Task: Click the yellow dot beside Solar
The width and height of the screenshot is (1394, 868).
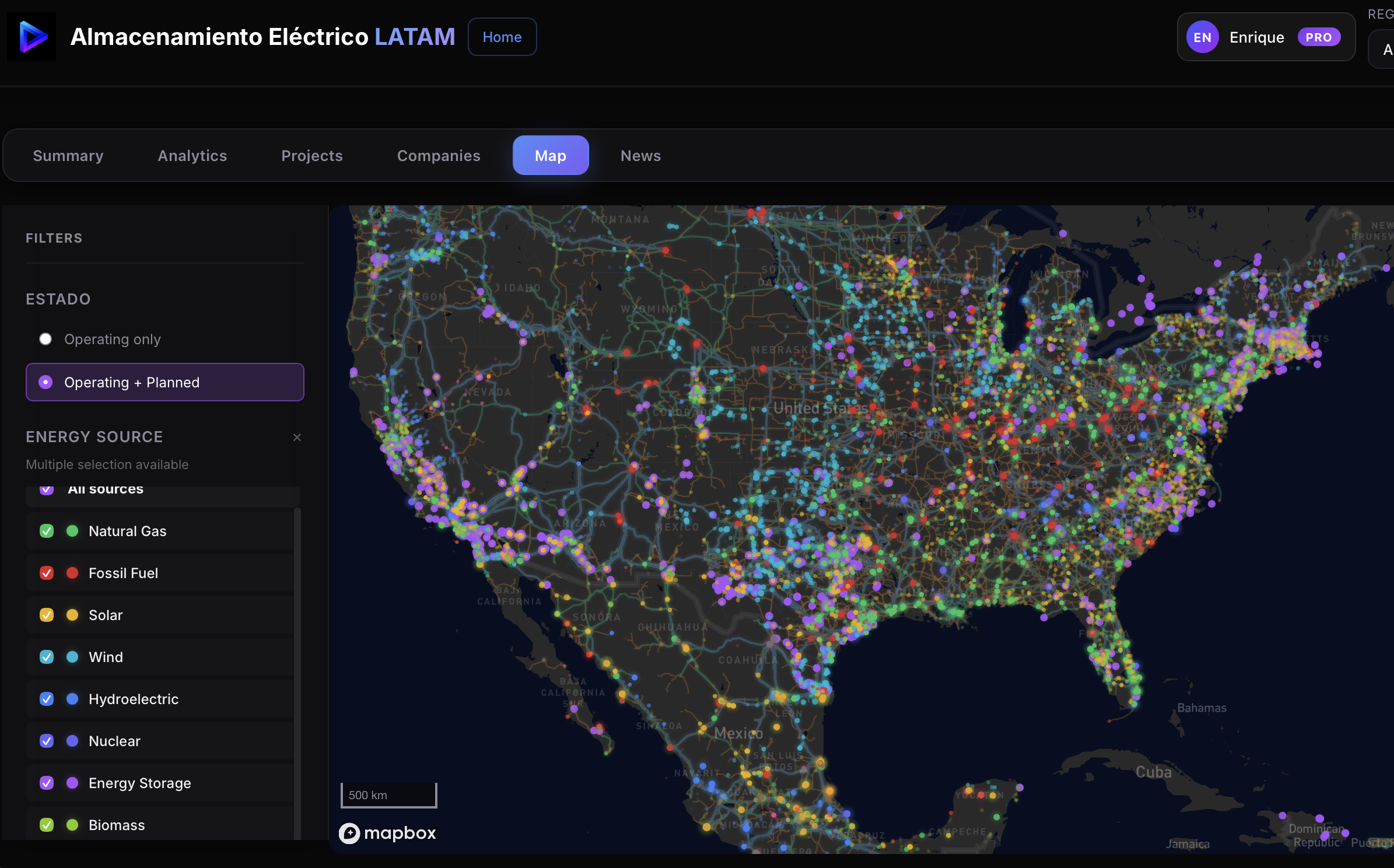Action: click(72, 615)
